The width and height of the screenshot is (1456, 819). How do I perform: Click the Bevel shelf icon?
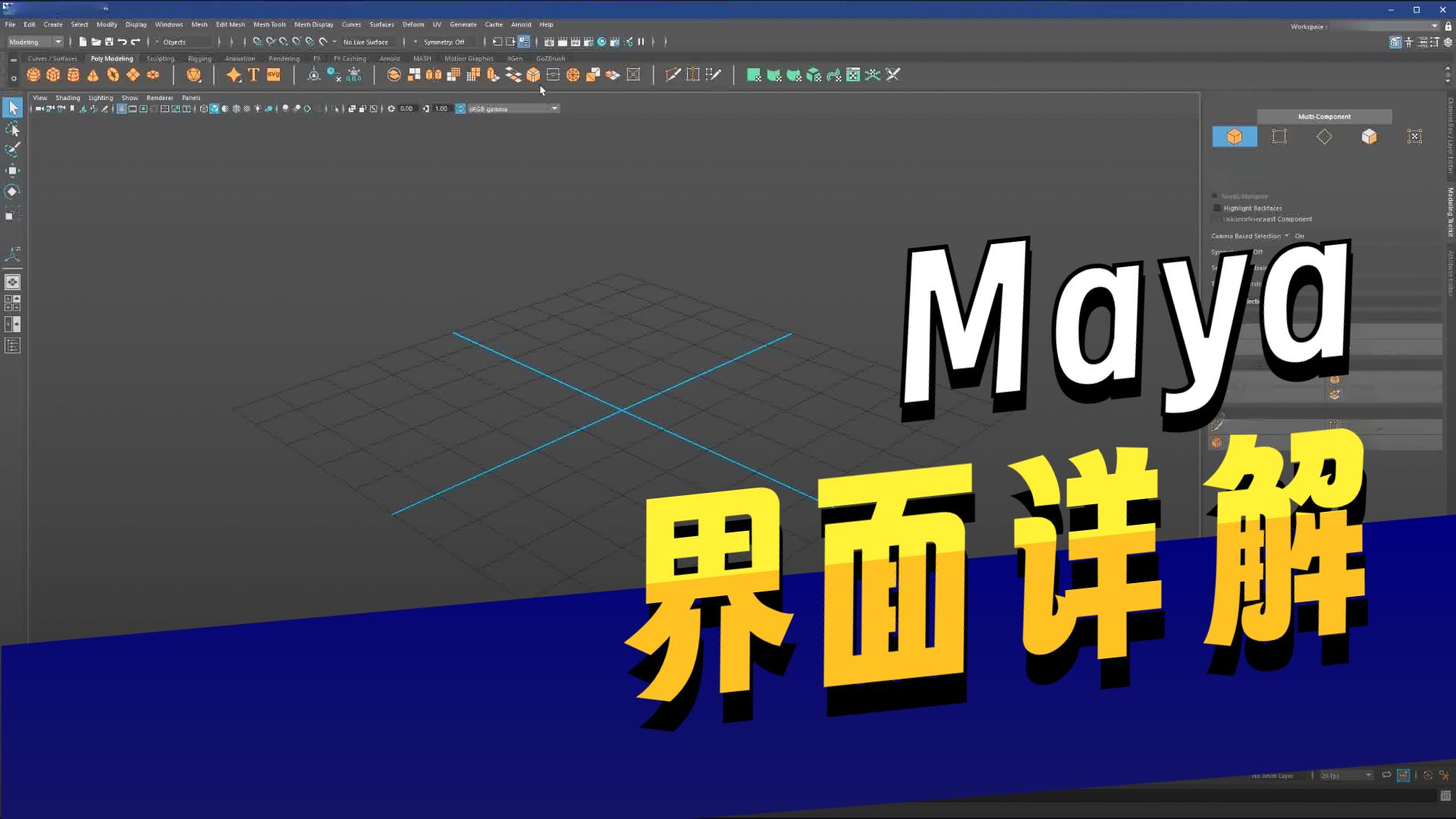(x=533, y=74)
